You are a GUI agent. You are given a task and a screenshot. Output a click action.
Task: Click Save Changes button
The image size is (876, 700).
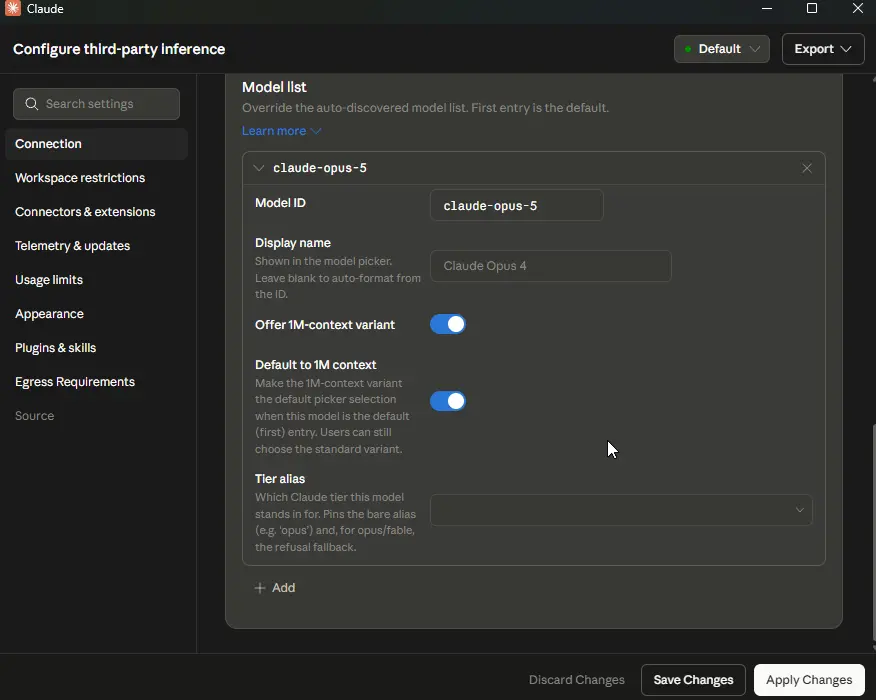click(x=693, y=680)
